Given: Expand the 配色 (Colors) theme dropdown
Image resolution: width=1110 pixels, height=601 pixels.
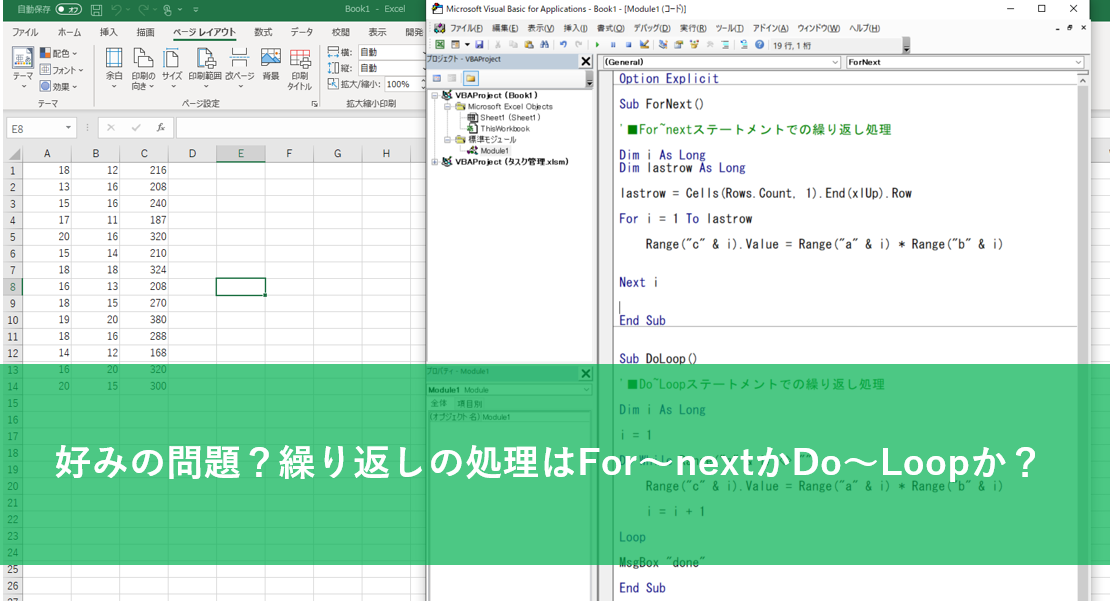Looking at the screenshot, I should click(63, 53).
